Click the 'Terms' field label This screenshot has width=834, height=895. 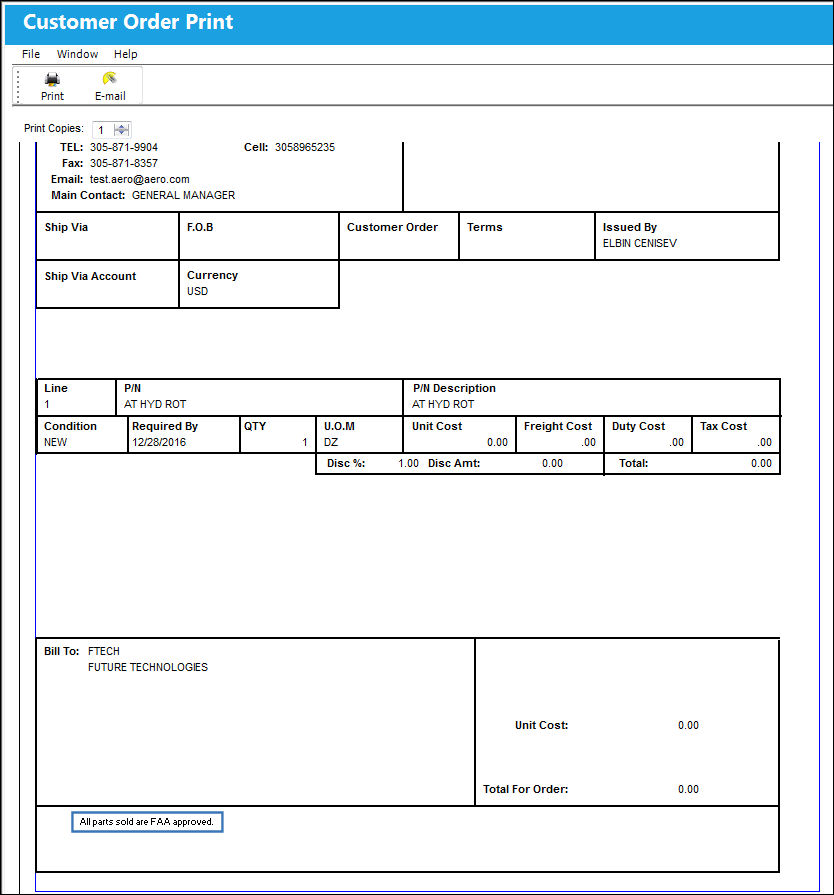pos(485,227)
